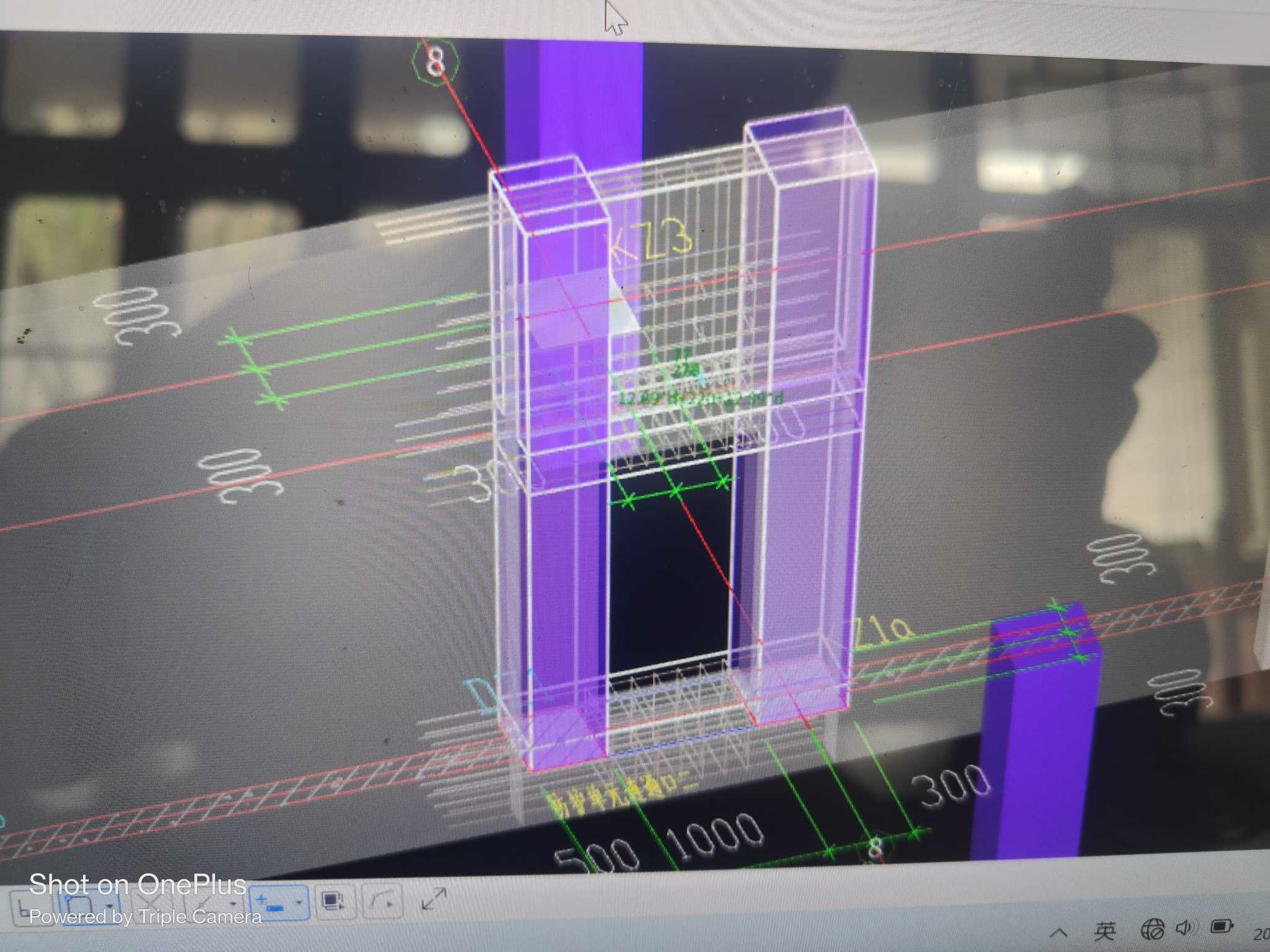This screenshot has width=1270, height=952.
Task: Click the battery status tray icon
Action: 1221,927
